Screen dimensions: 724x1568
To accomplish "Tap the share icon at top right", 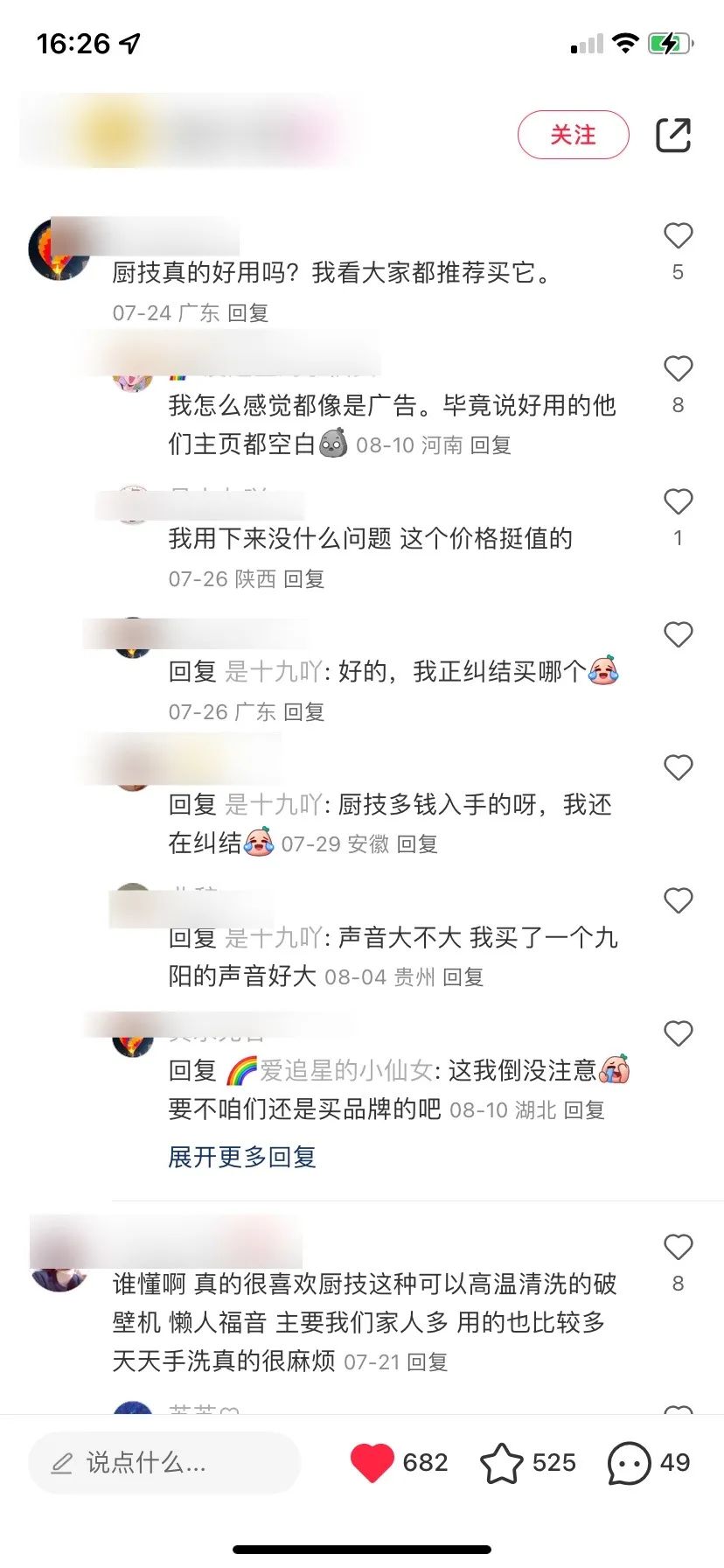I will pos(673,135).
